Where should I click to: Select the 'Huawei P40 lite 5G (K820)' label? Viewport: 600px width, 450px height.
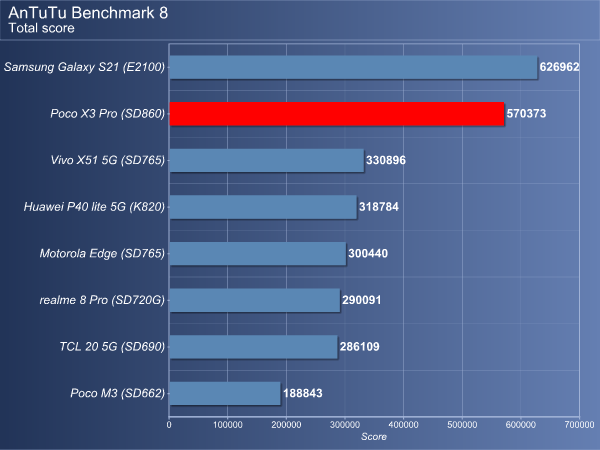click(94, 207)
